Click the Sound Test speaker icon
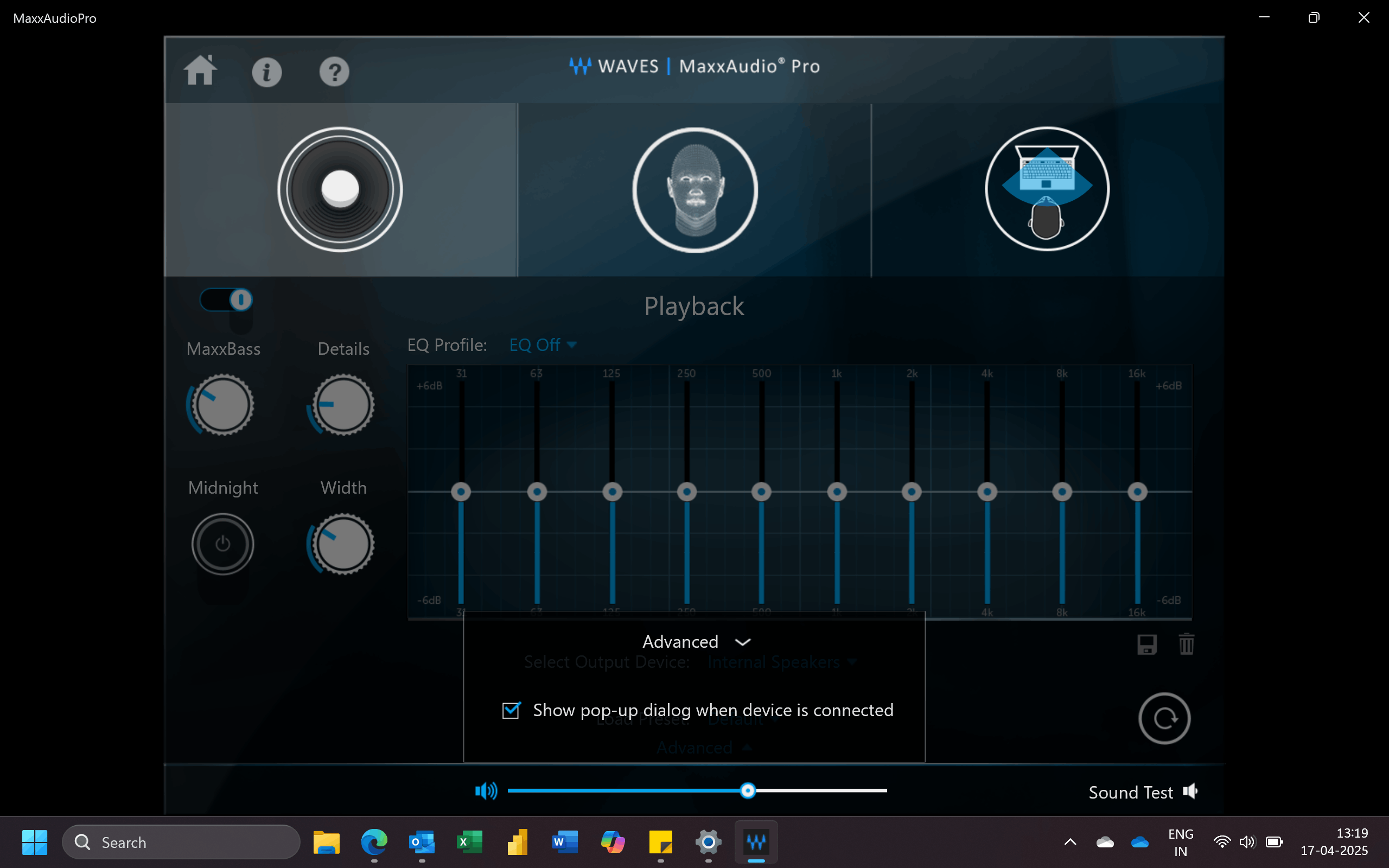This screenshot has width=1389, height=868. coord(1190,792)
